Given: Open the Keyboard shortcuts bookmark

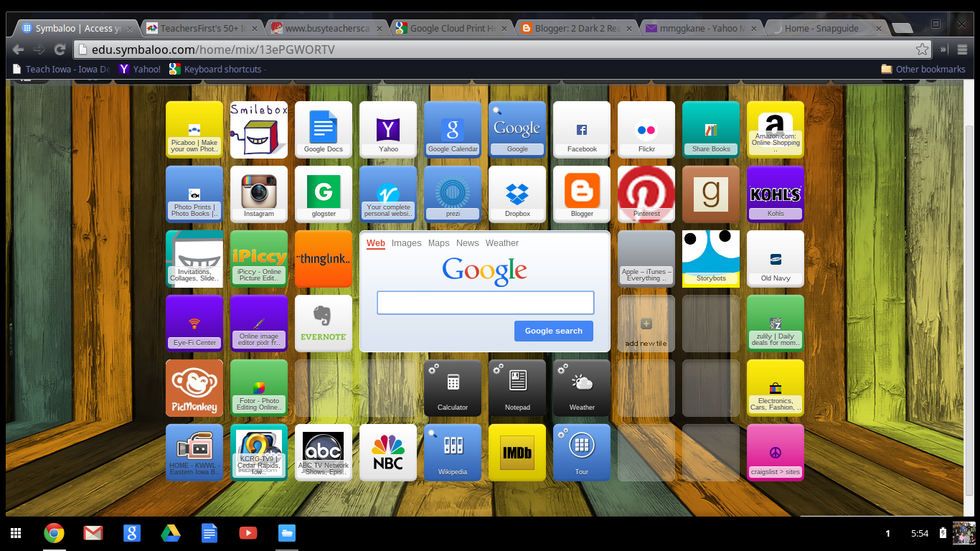Looking at the screenshot, I should 216,69.
